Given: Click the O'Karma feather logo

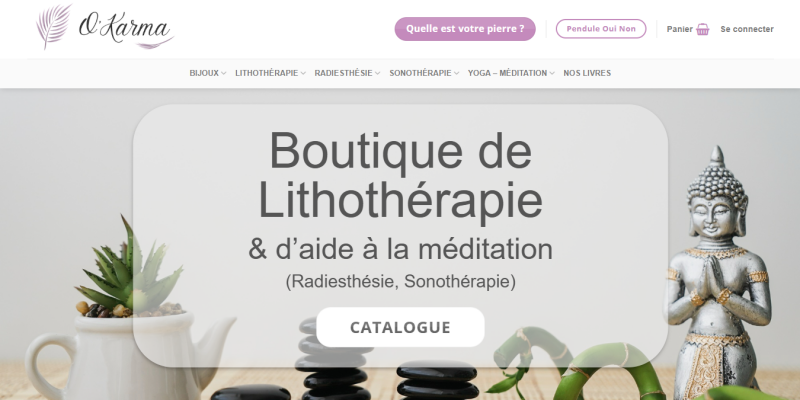Looking at the screenshot, I should coord(54,26).
